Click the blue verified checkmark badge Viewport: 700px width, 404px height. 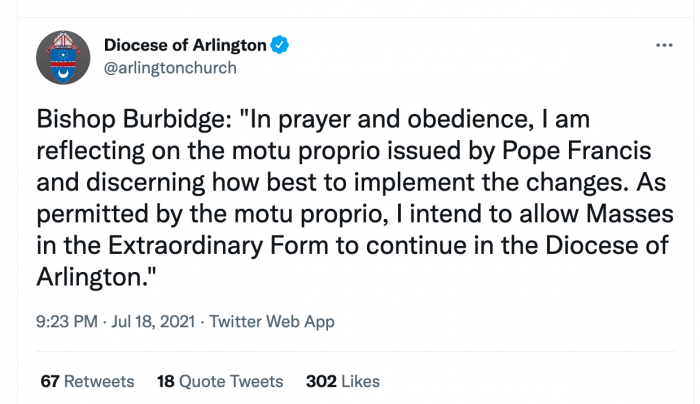click(279, 45)
